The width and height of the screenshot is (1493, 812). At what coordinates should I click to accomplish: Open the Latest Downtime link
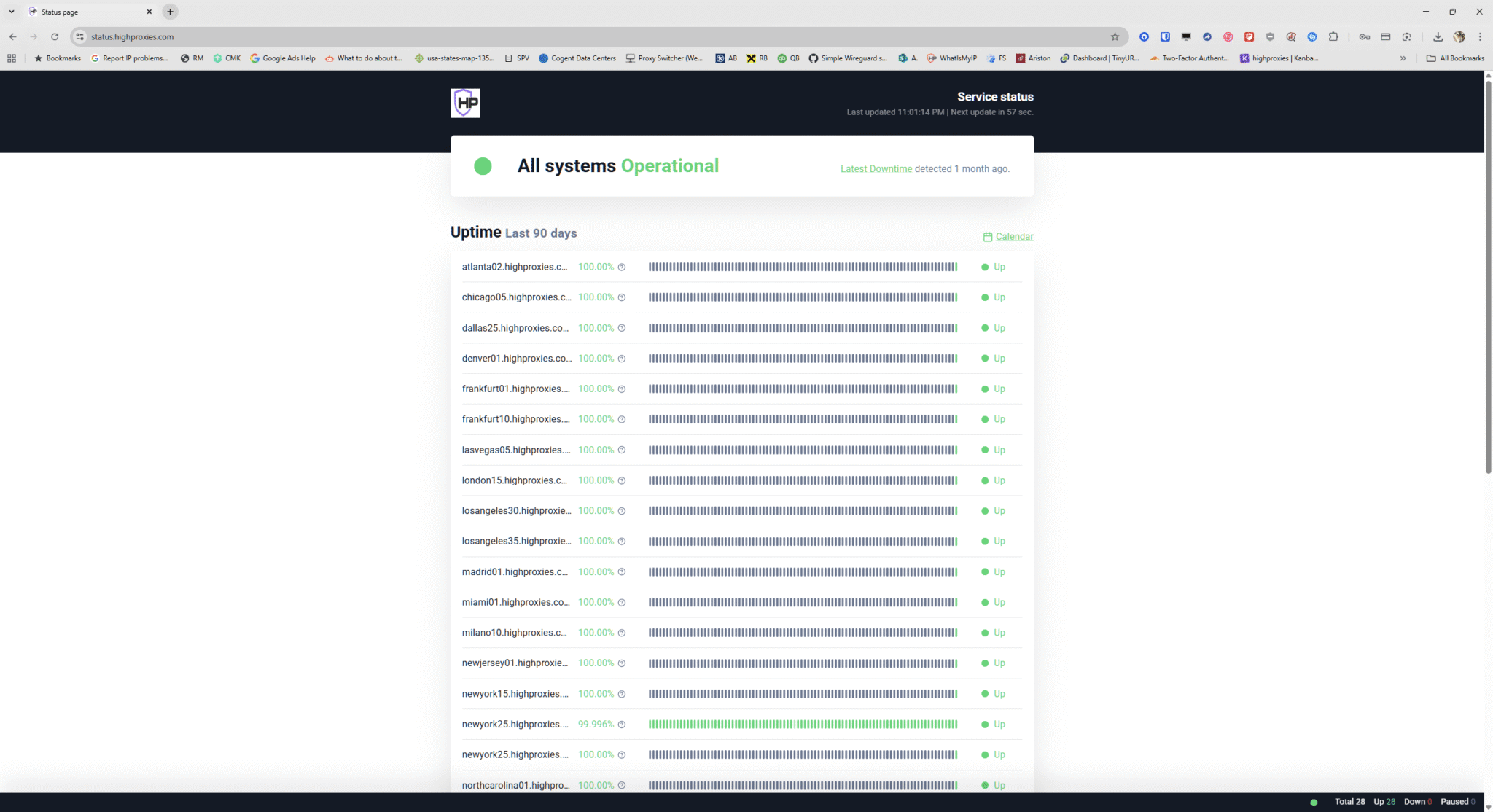[x=876, y=169]
